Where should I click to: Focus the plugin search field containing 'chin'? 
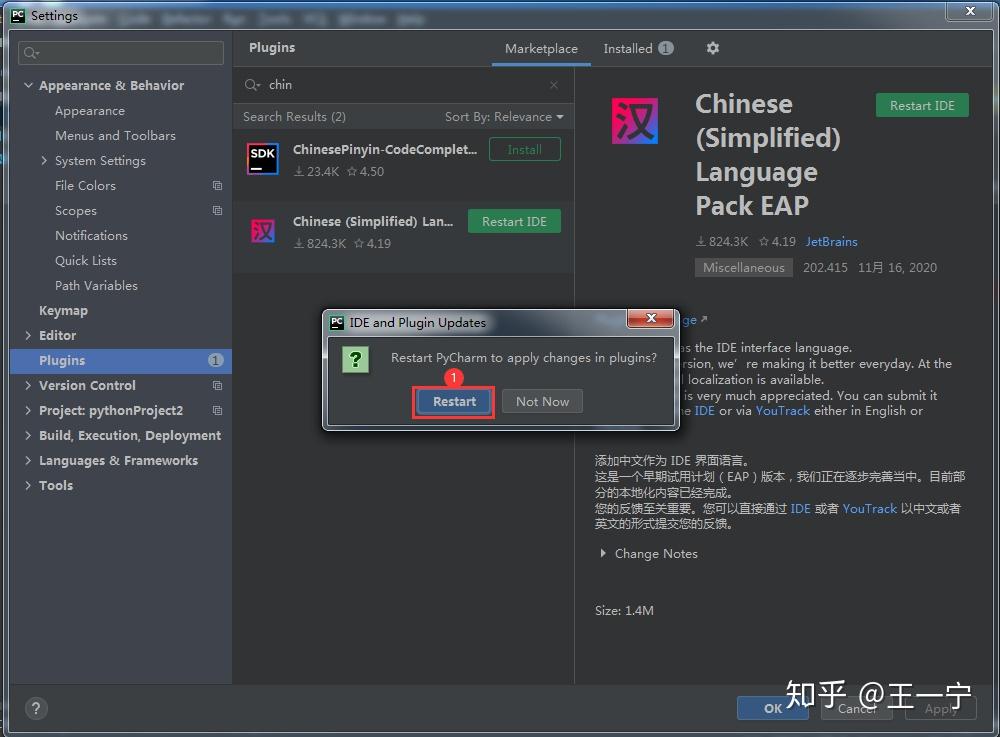tap(406, 85)
